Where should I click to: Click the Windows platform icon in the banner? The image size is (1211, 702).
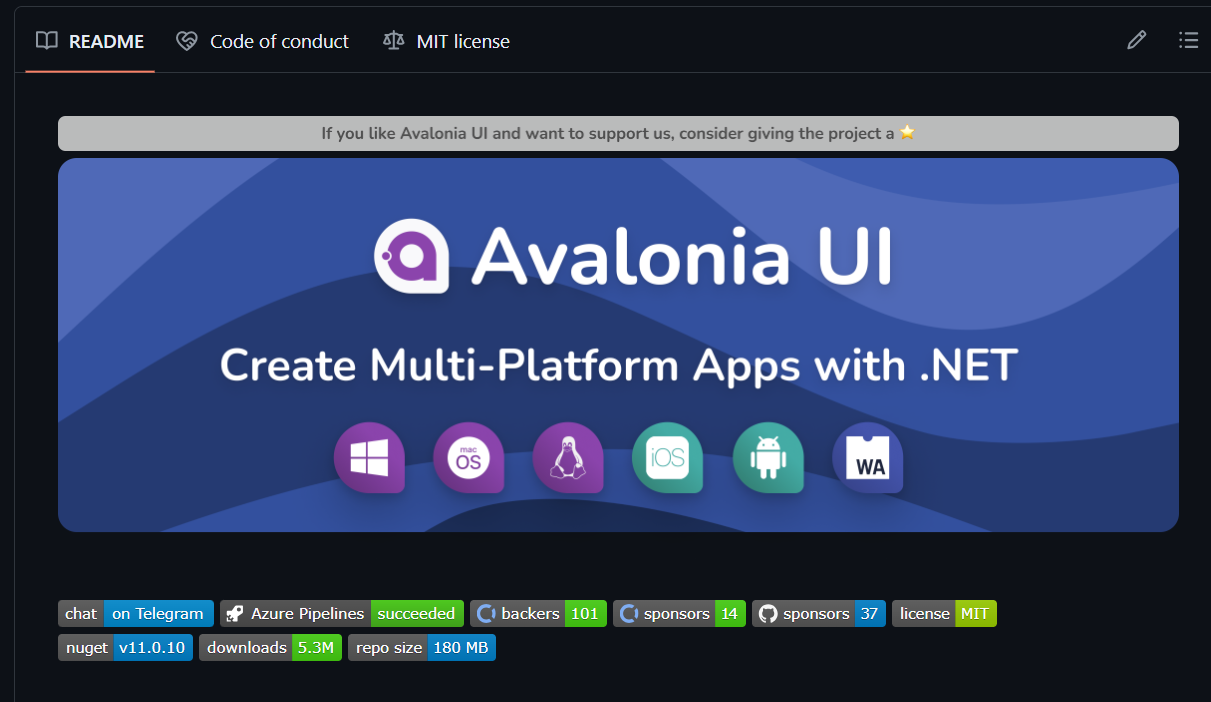(369, 457)
